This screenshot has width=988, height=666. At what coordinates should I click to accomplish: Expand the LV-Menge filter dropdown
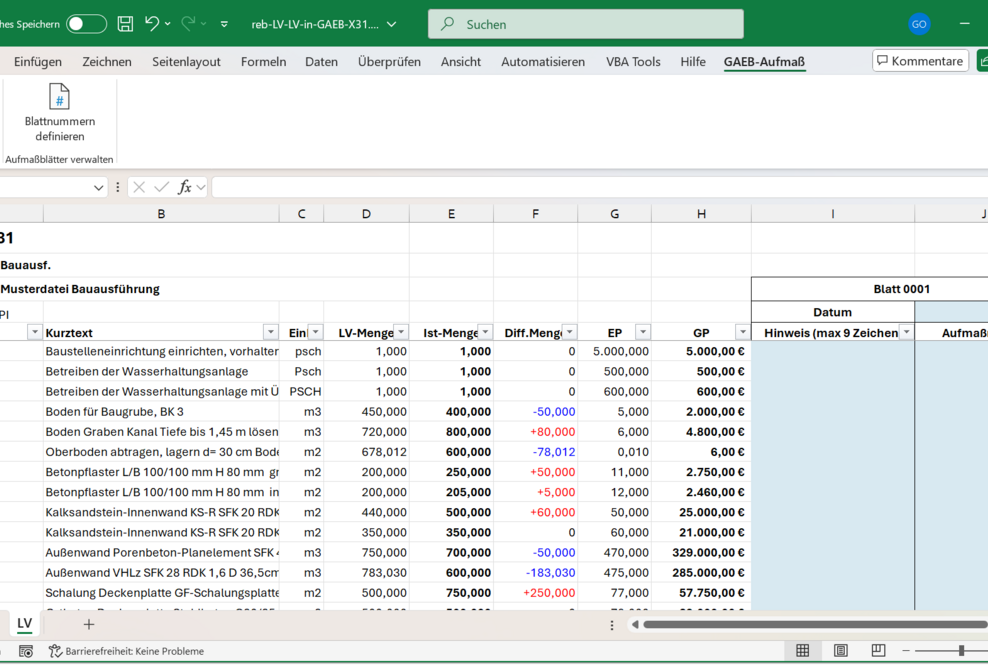(401, 332)
